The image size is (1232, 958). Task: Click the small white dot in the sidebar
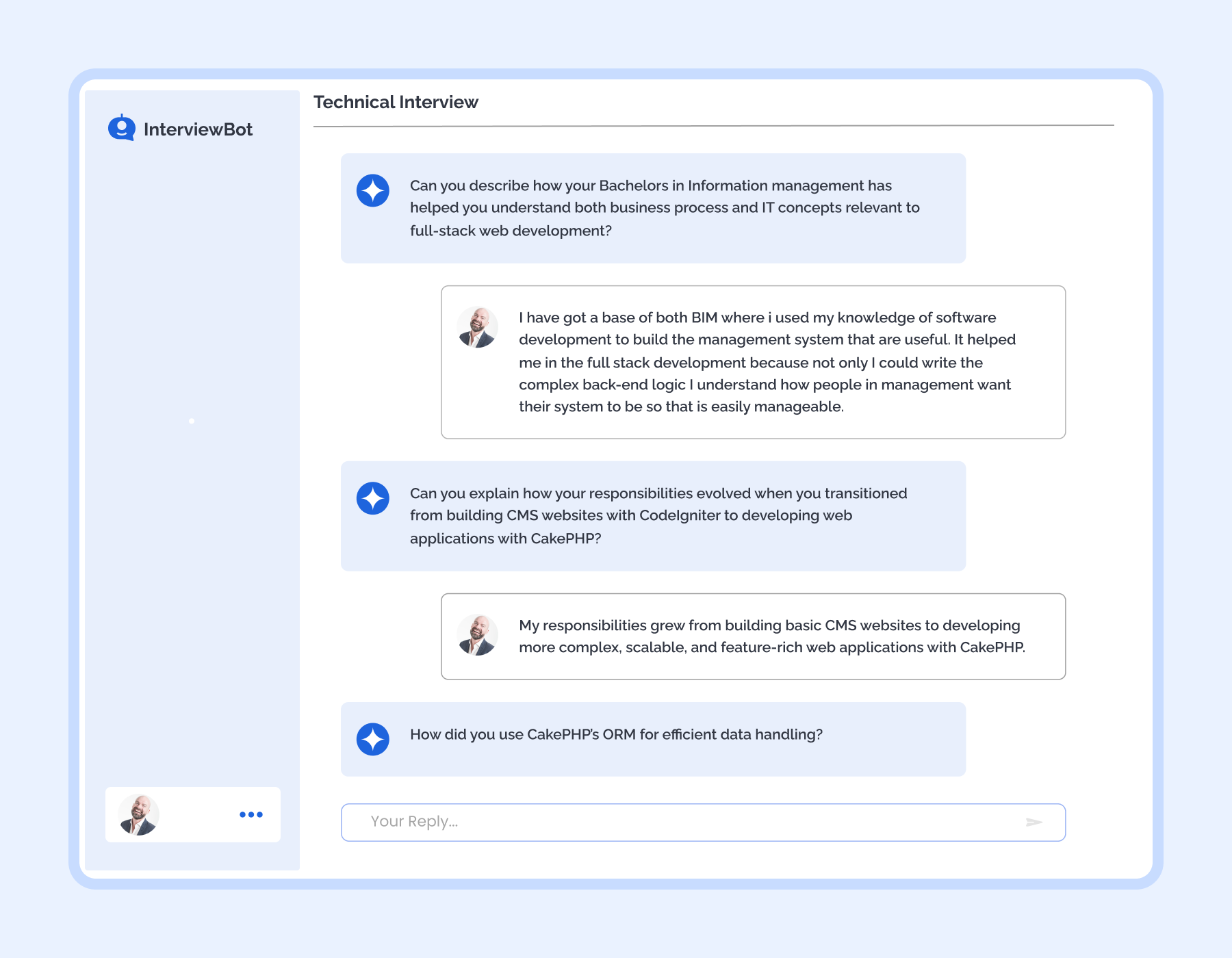pyautogui.click(x=192, y=421)
